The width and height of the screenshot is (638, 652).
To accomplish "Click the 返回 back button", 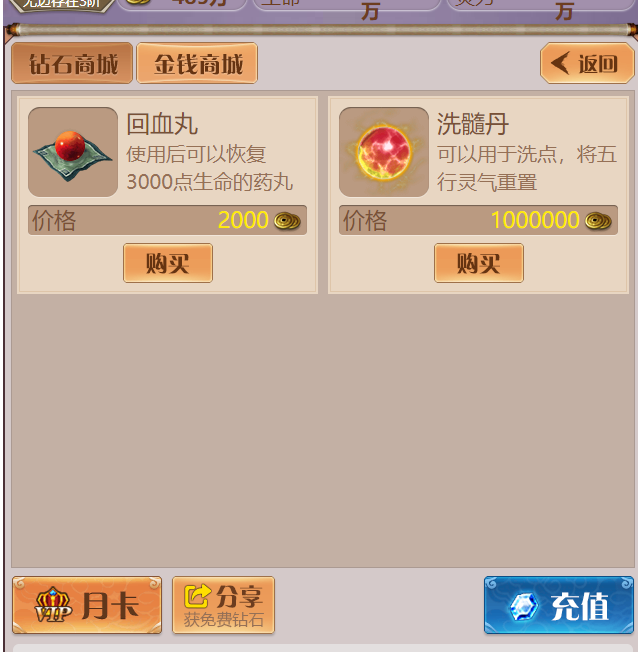I will pyautogui.click(x=587, y=63).
